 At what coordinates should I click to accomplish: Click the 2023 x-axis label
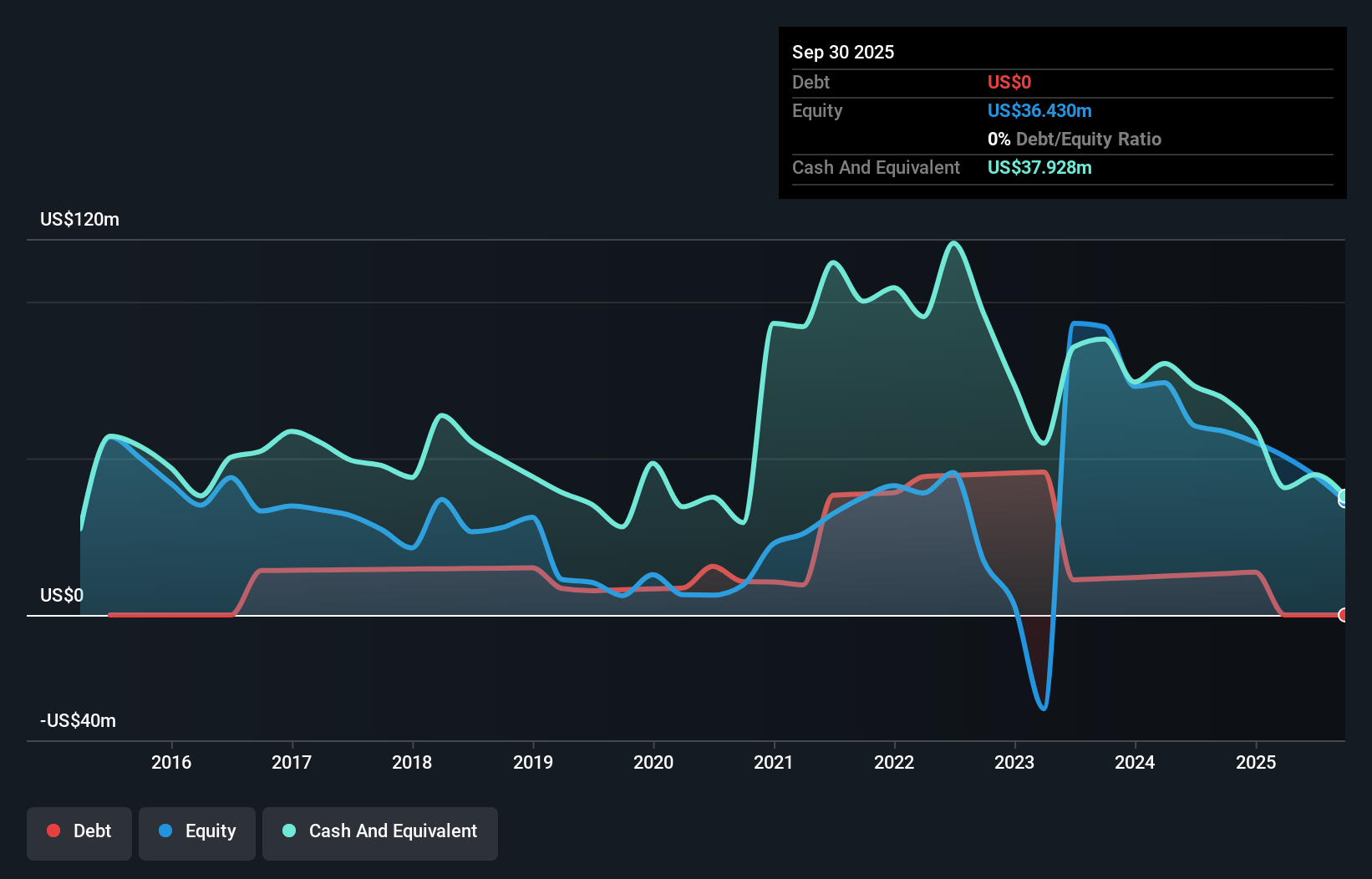(1014, 762)
